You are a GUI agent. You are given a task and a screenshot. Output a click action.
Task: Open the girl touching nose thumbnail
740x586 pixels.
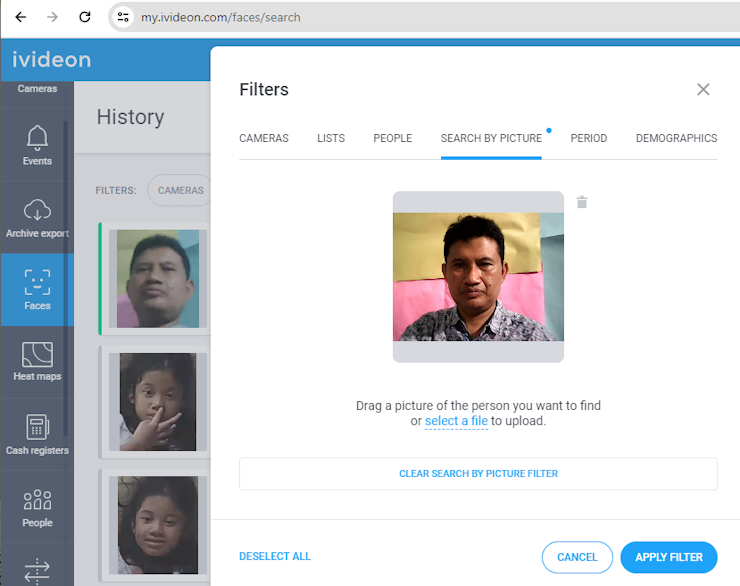[x=158, y=402]
